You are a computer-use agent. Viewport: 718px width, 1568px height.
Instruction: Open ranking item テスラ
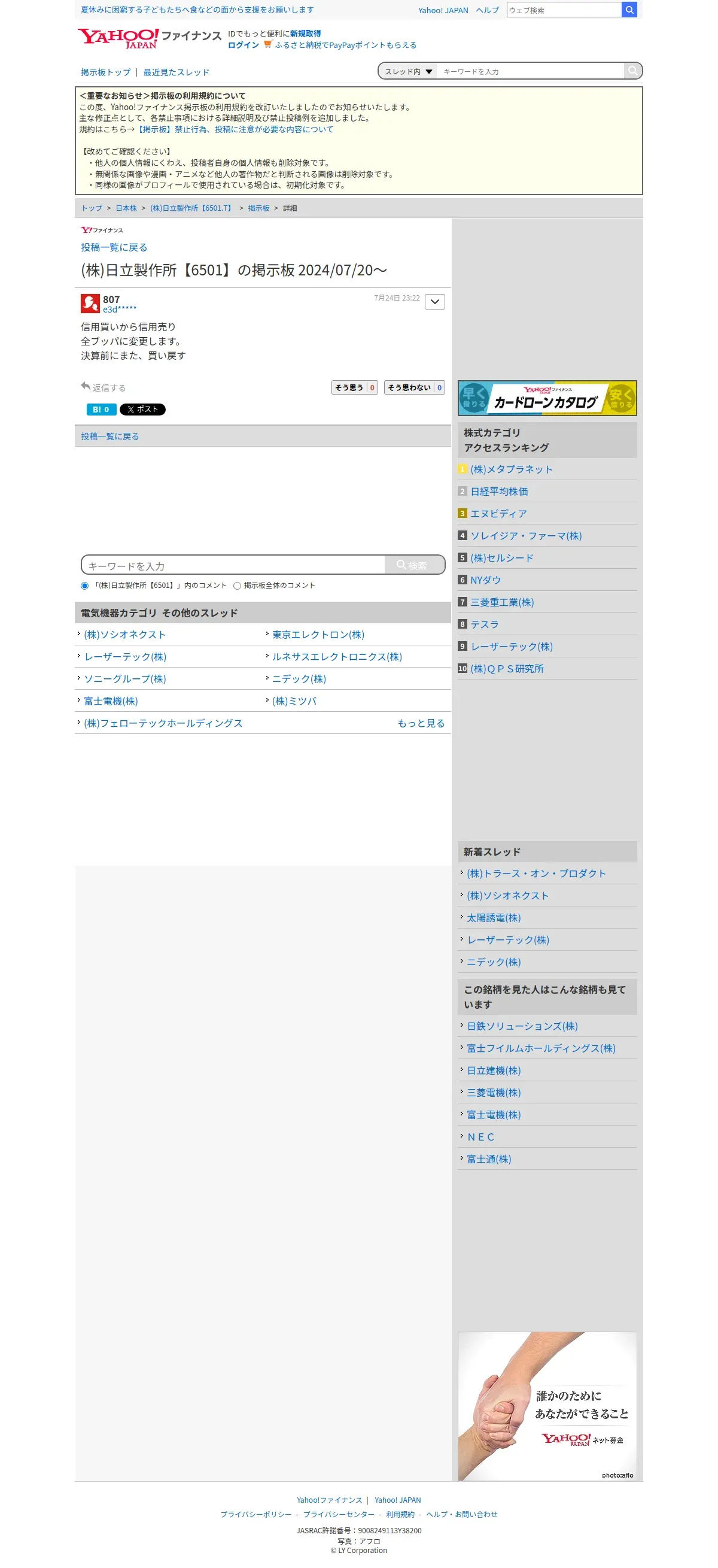(x=484, y=624)
